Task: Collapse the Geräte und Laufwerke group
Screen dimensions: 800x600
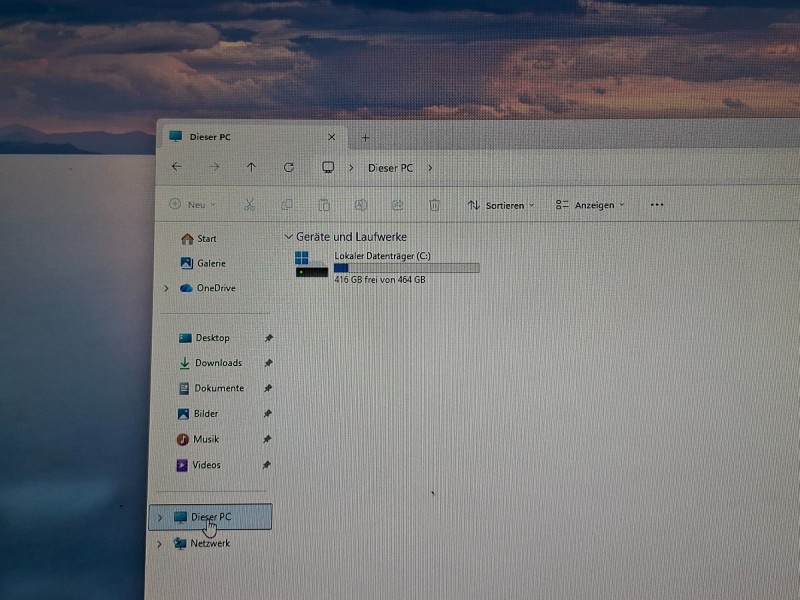Action: pyautogui.click(x=289, y=237)
